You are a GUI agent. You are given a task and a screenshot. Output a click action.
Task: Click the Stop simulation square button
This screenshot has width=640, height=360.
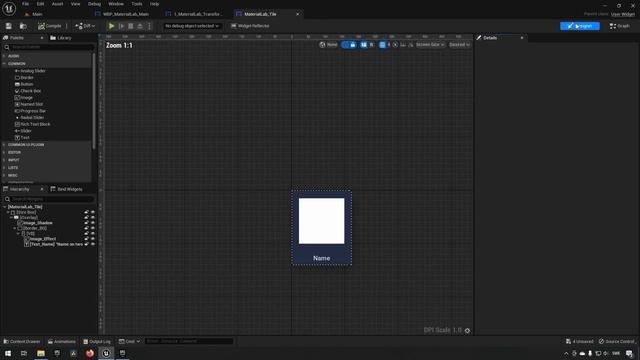click(x=131, y=26)
